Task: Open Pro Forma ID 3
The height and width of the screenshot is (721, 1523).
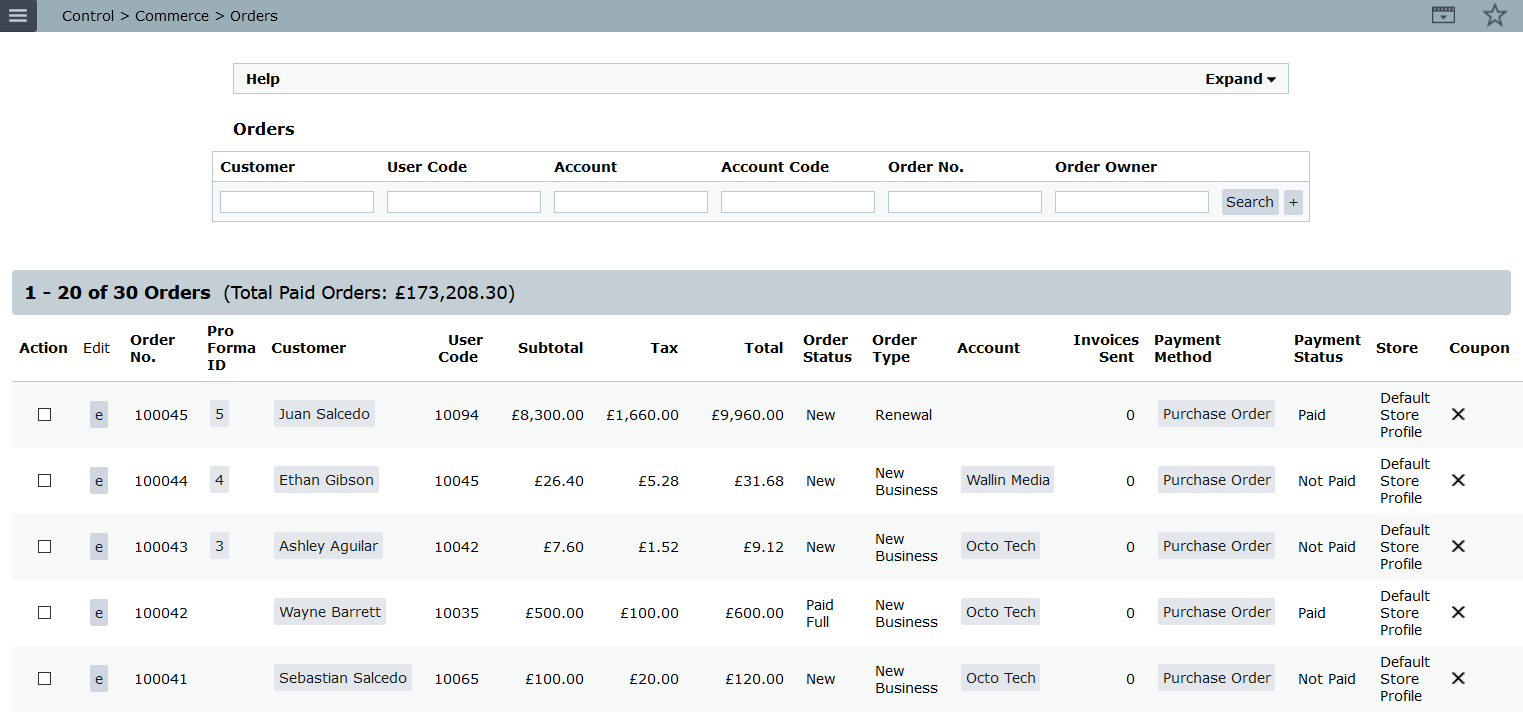Action: pyautogui.click(x=219, y=546)
